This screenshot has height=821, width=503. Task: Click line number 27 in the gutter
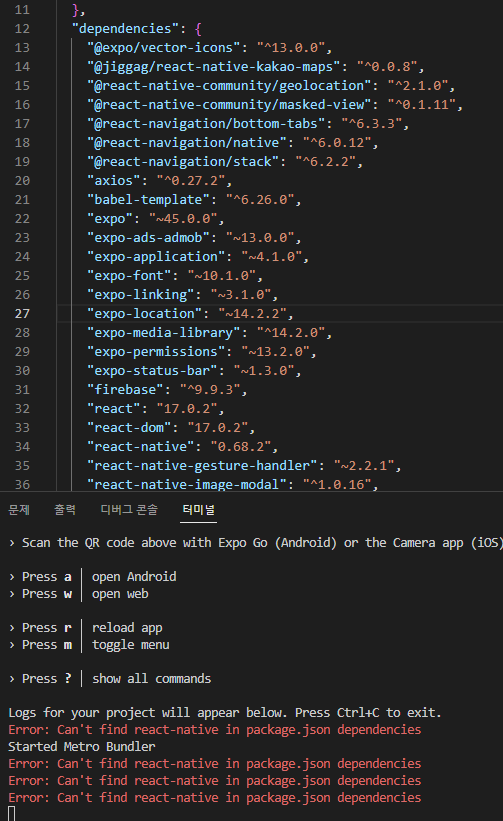click(22, 314)
